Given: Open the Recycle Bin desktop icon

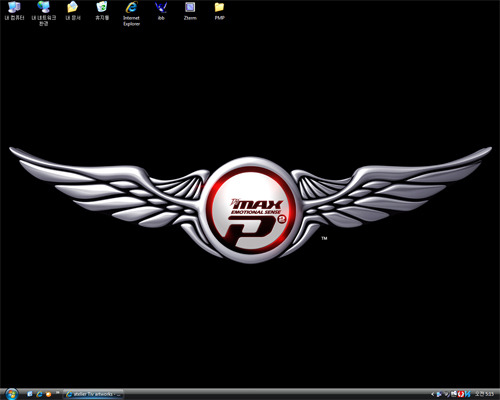Looking at the screenshot, I should pyautogui.click(x=102, y=11).
